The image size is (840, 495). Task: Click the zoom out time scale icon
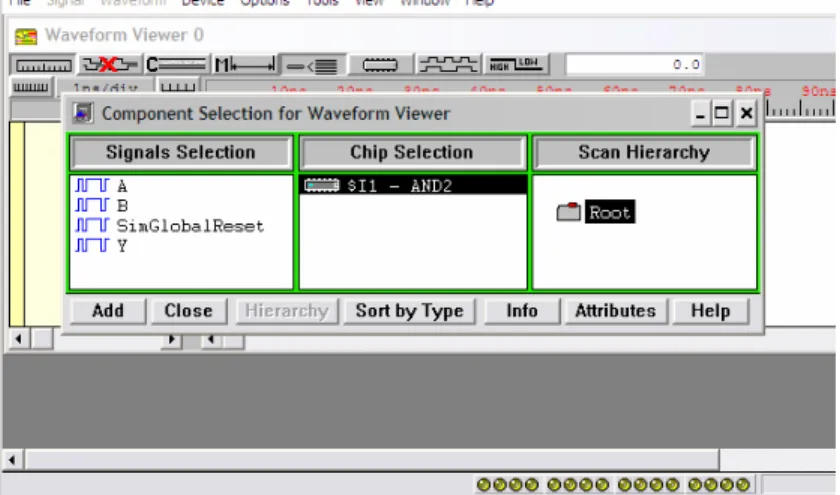pyautogui.click(x=31, y=87)
